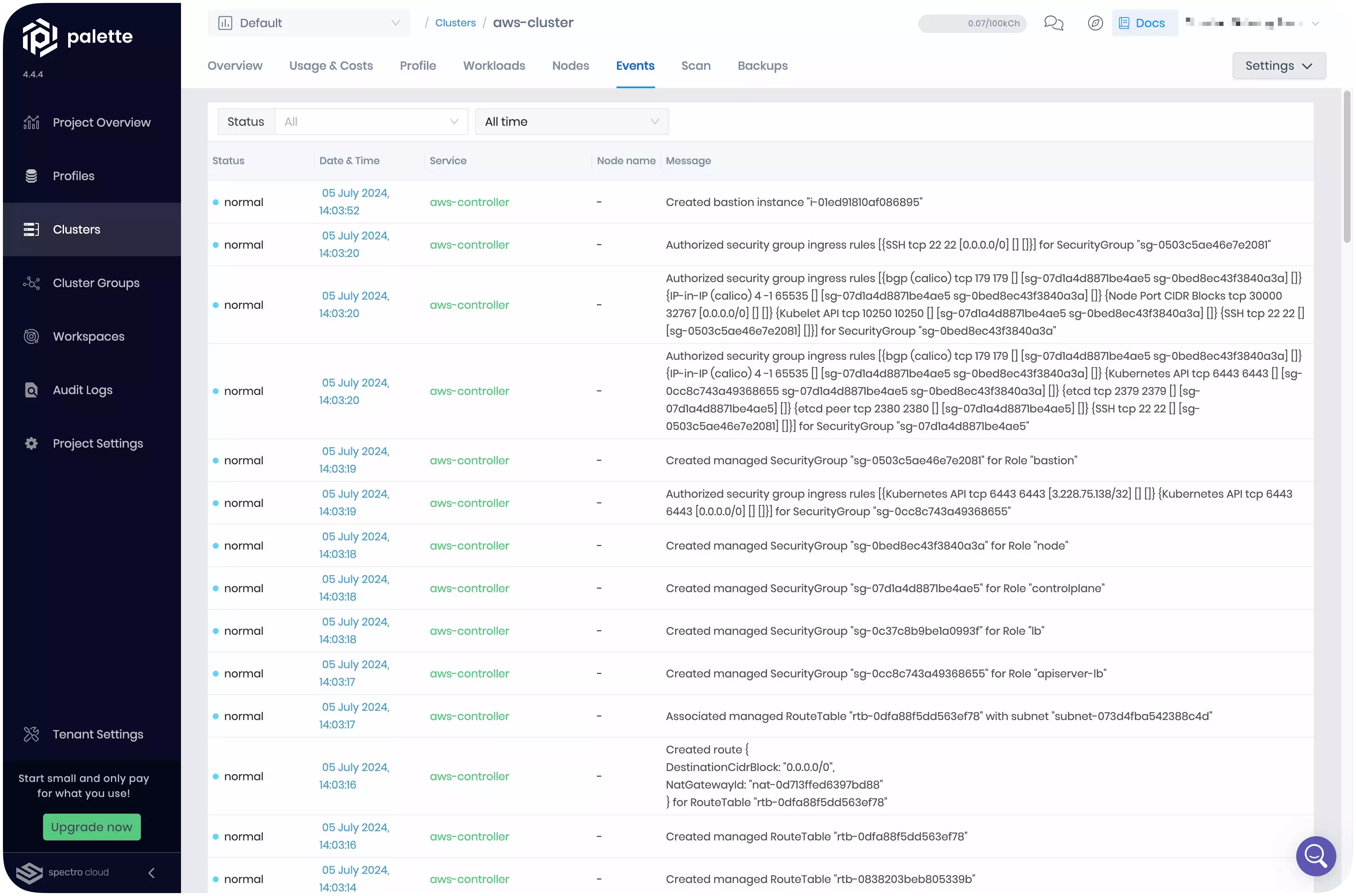Click the Cluster Groups nodes icon

31,283
